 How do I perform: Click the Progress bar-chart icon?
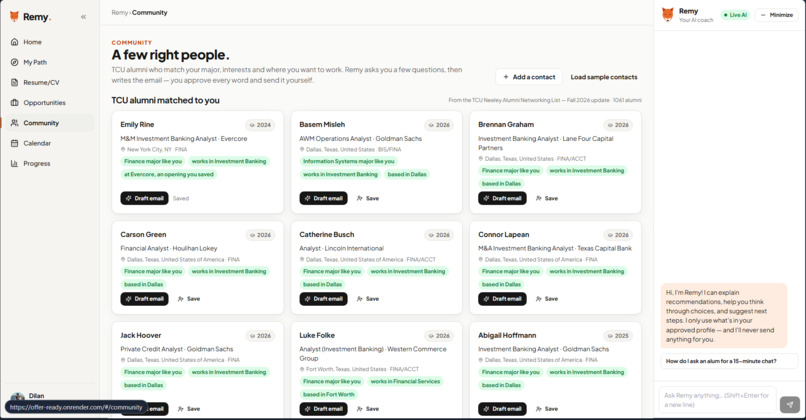click(14, 163)
